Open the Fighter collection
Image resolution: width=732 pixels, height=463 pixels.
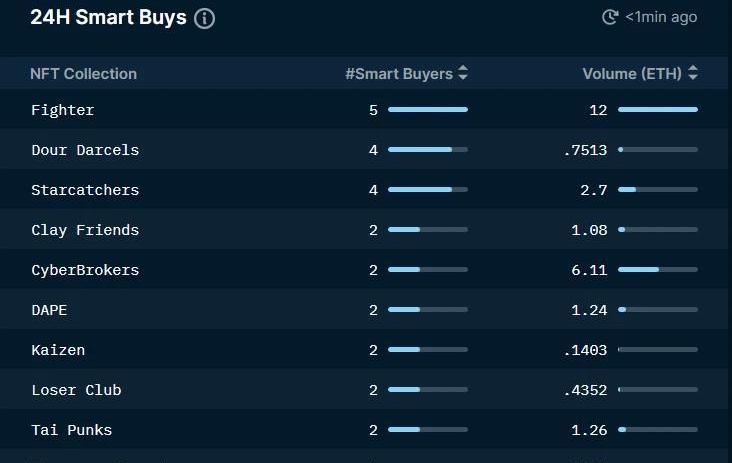pyautogui.click(x=62, y=109)
